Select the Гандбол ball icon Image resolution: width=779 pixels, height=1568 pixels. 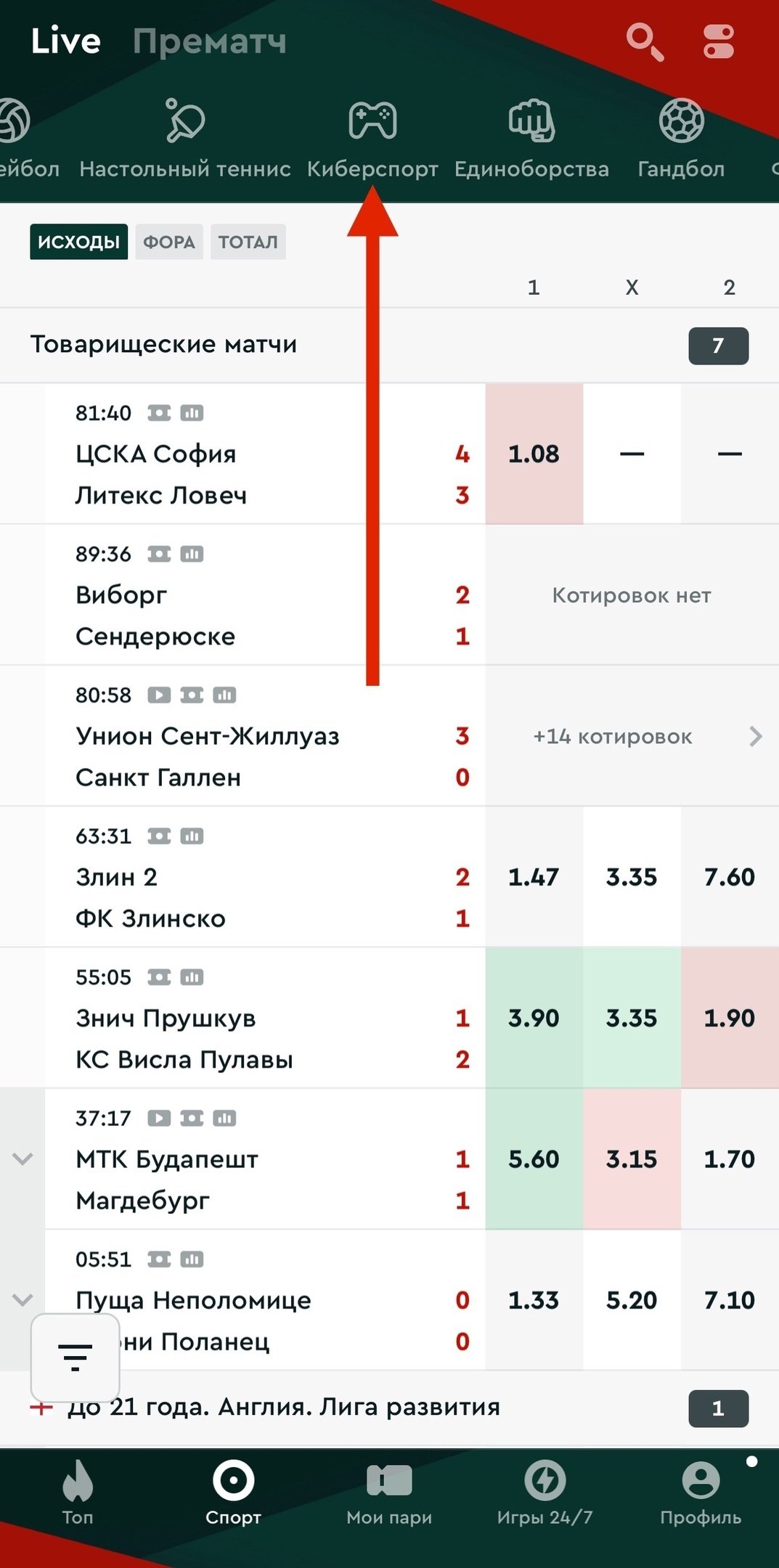coord(681,121)
